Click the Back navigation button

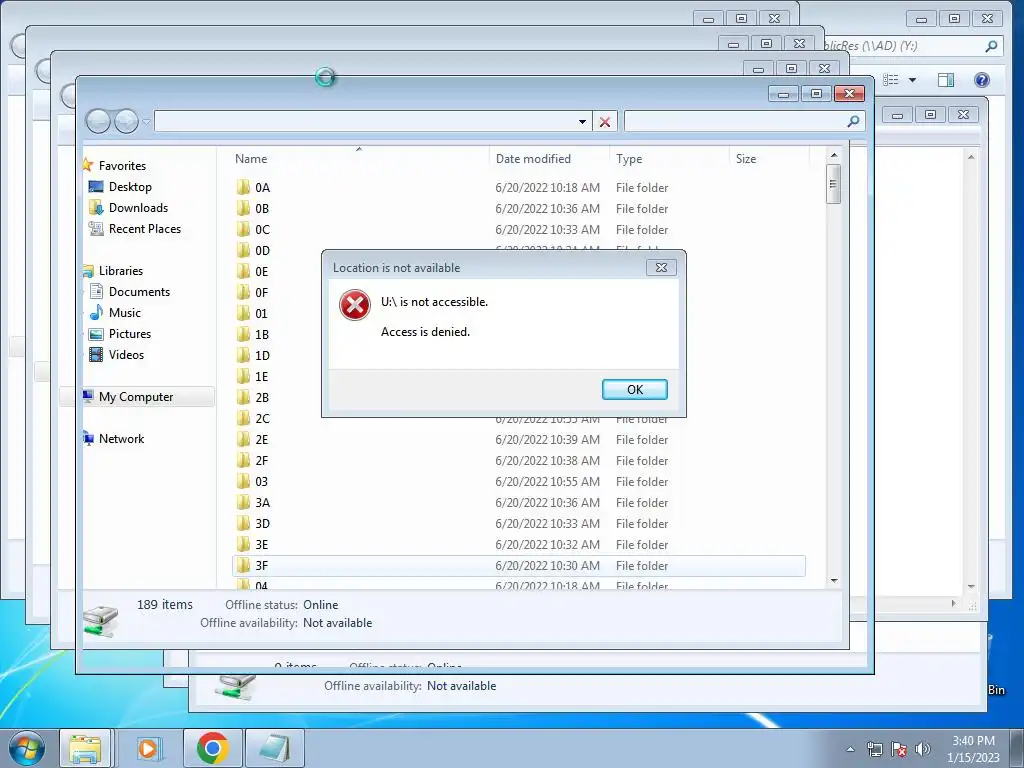(x=98, y=121)
